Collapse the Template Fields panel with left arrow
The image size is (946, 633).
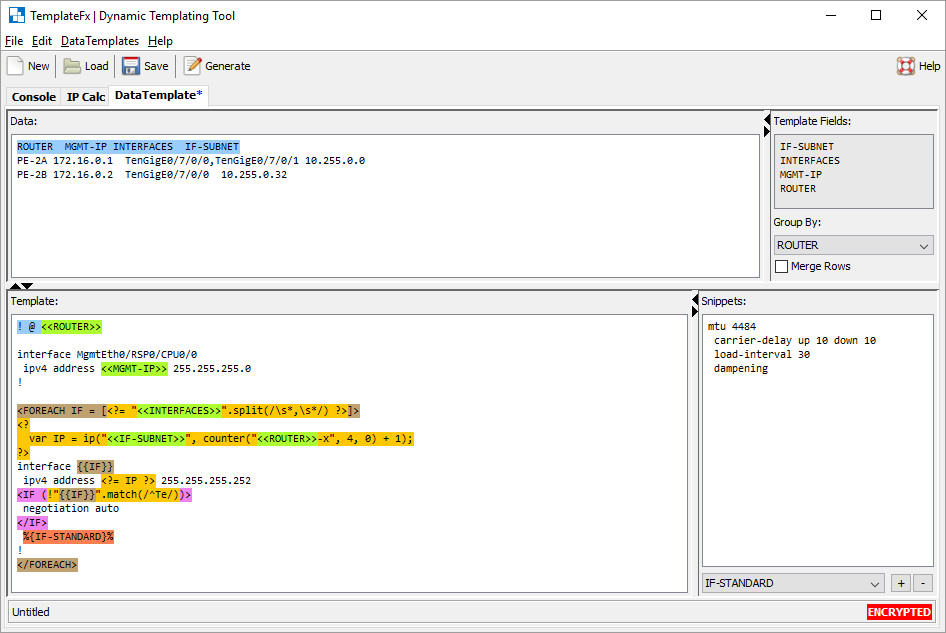tap(767, 119)
